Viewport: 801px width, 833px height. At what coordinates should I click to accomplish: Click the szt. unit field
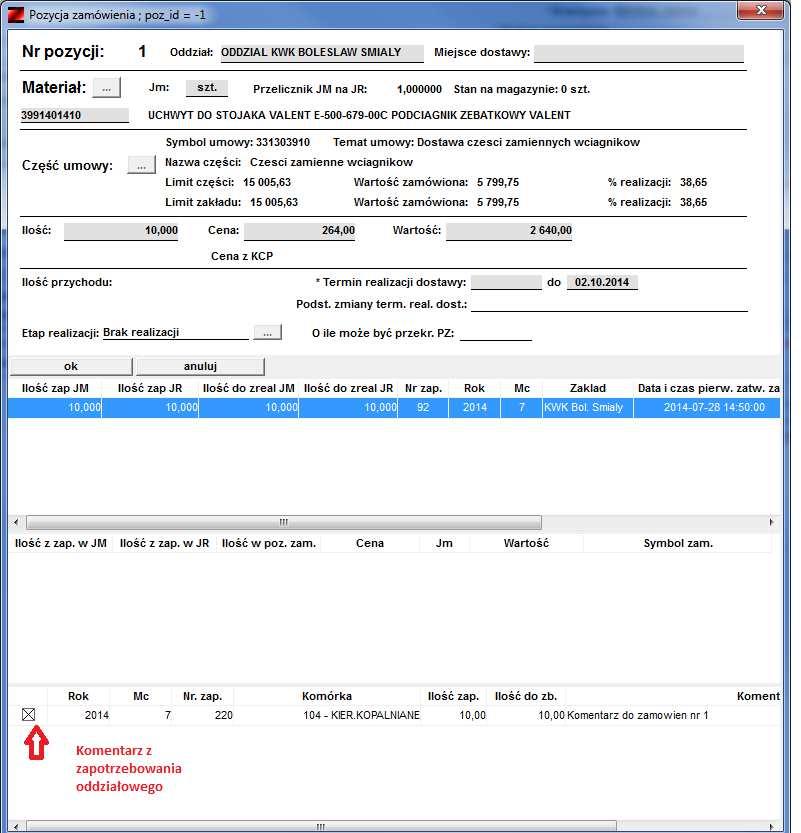(207, 88)
